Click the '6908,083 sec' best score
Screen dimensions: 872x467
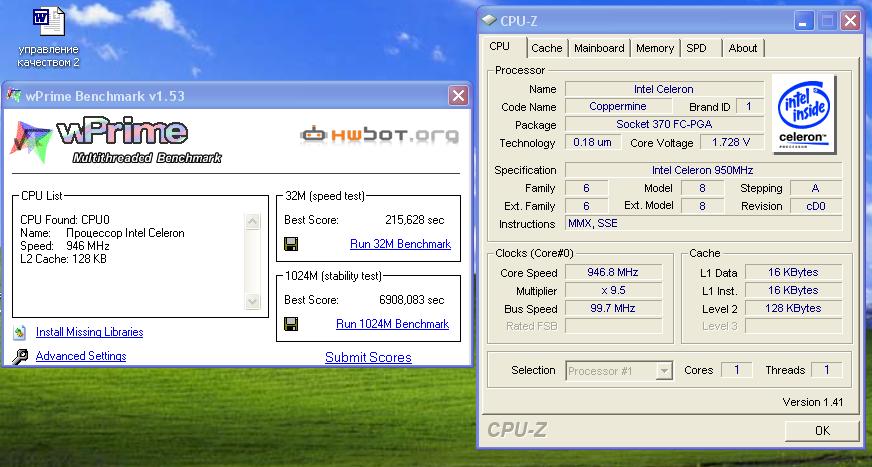click(412, 300)
